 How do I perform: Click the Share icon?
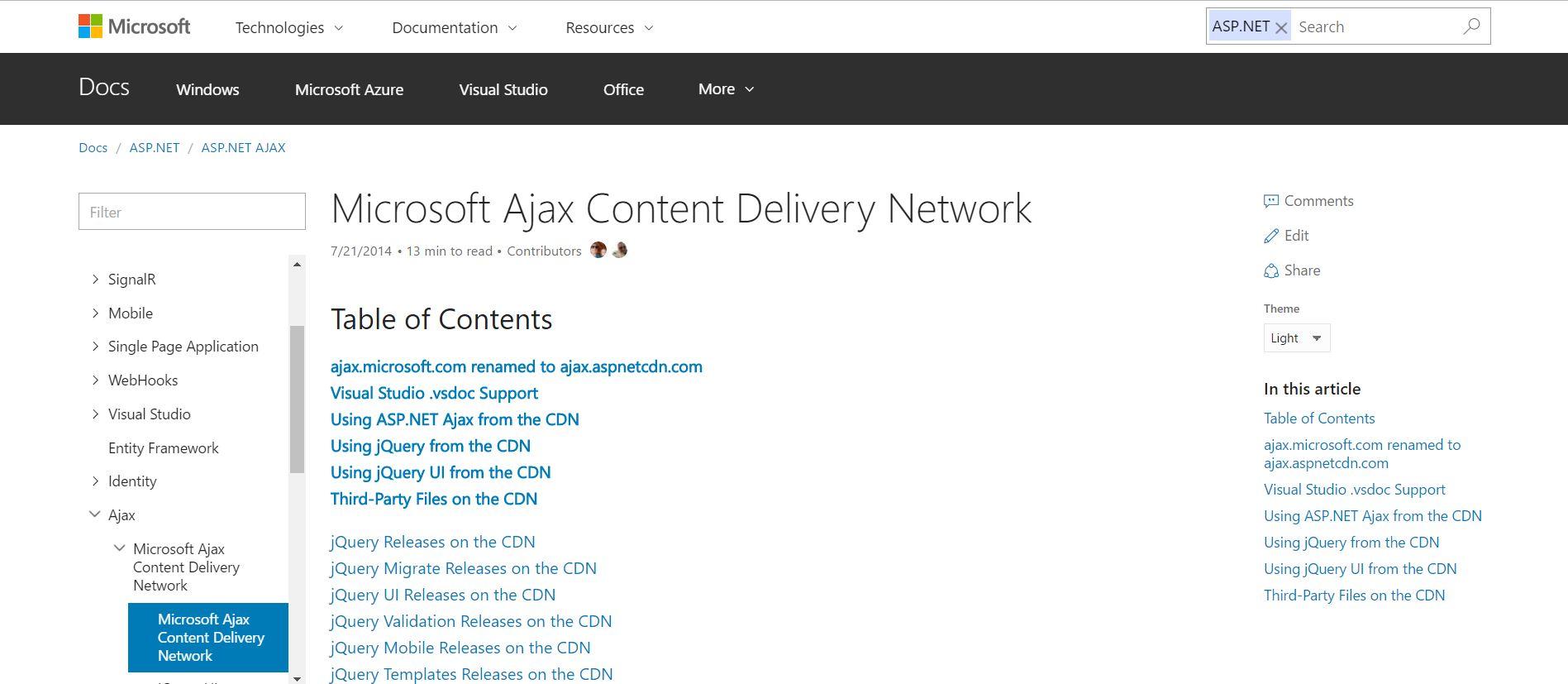(x=1271, y=271)
